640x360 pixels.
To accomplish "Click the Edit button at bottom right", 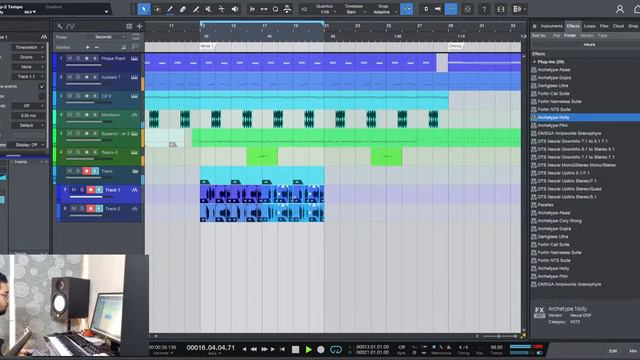I will coord(613,351).
